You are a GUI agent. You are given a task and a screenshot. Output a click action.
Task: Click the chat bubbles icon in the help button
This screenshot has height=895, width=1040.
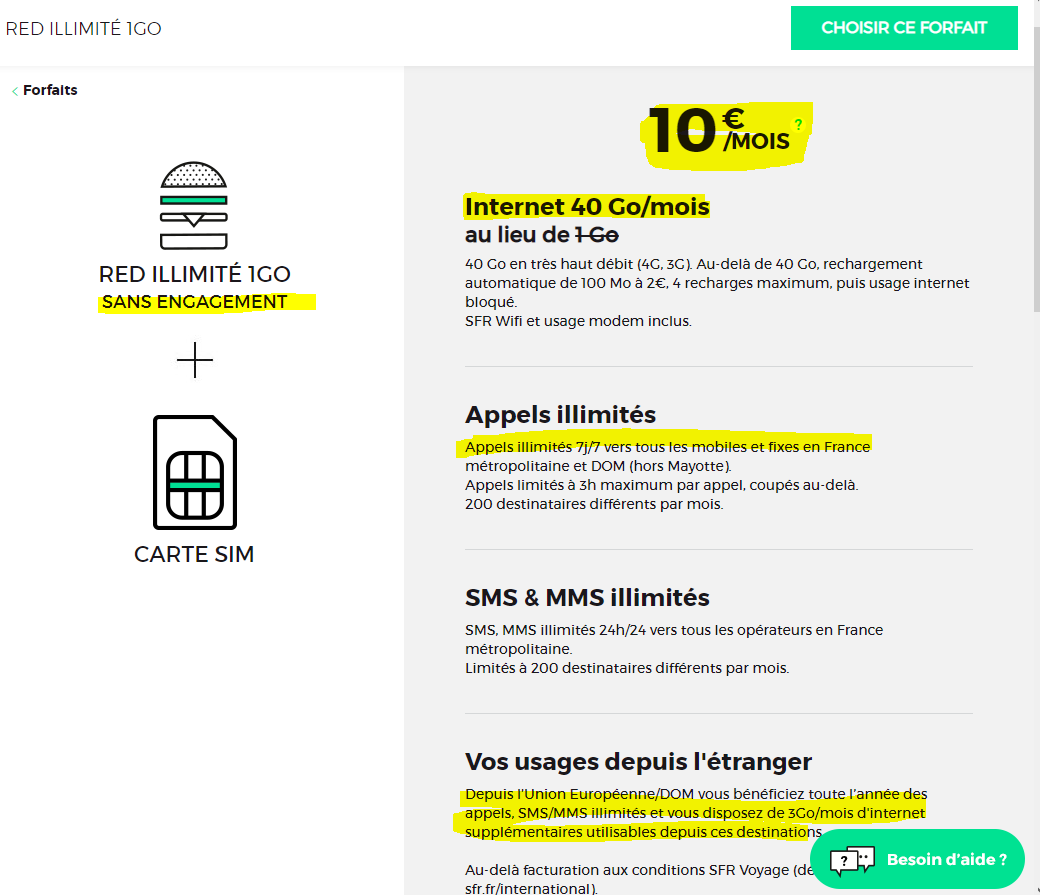(853, 859)
